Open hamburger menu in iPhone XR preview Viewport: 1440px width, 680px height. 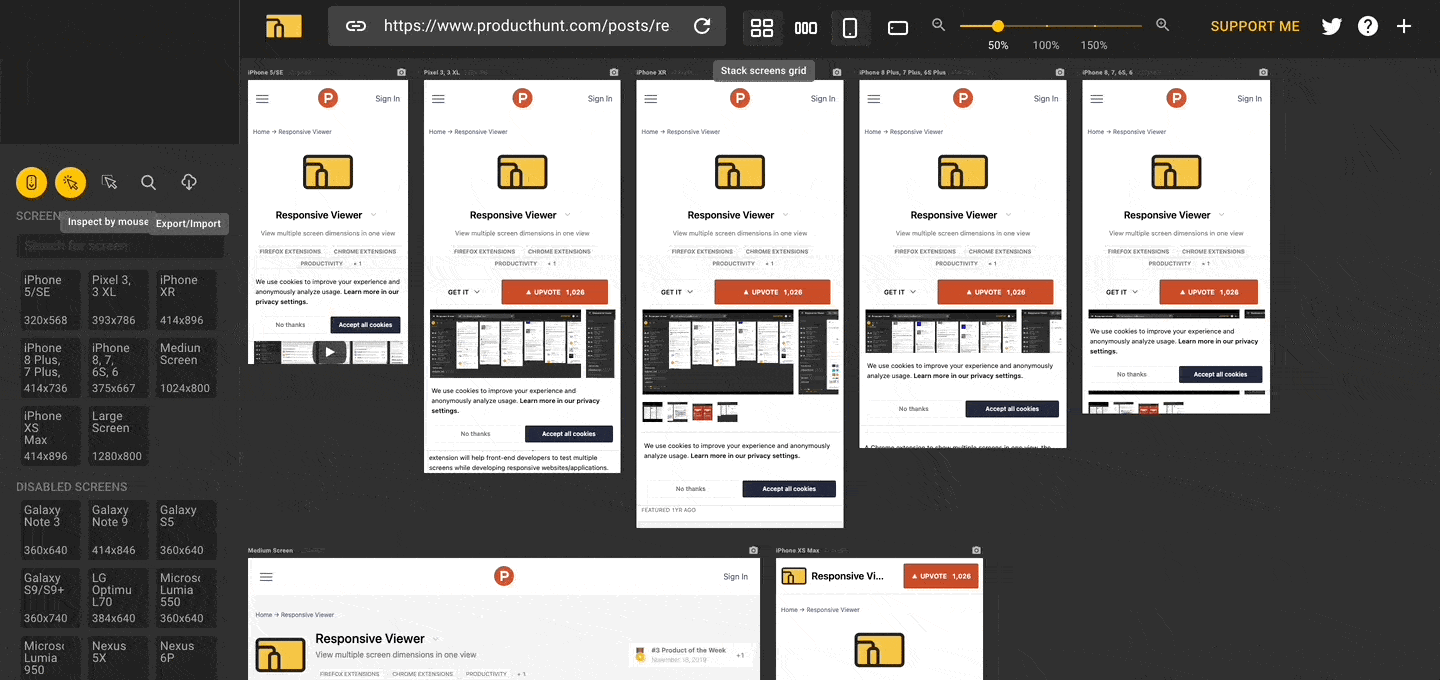[650, 98]
